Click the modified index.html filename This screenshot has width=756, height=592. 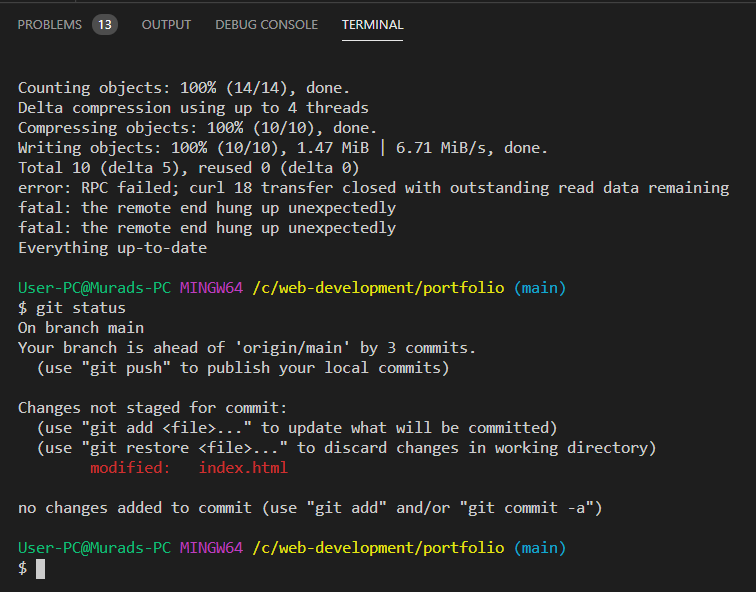pos(243,468)
